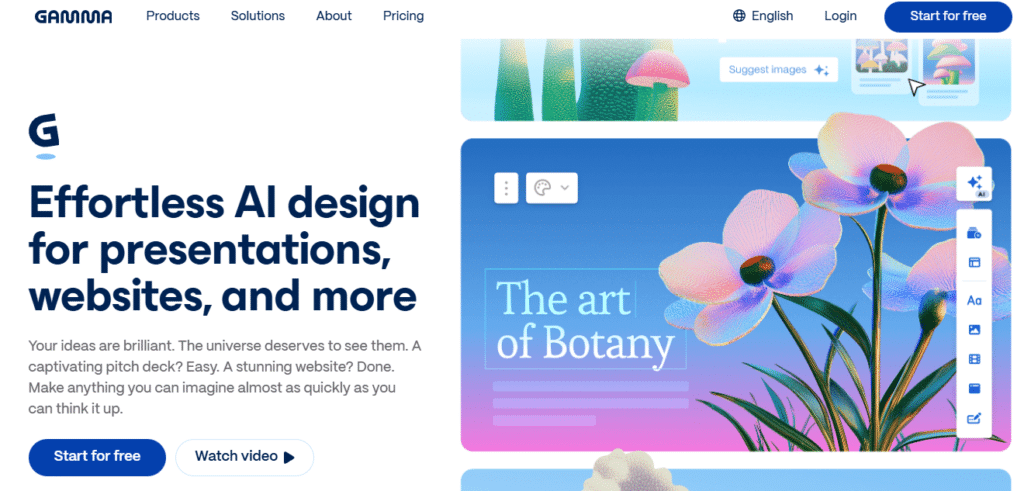Viewport: 1024px width, 491px height.
Task: Click the text formatting Aa icon
Action: click(974, 300)
